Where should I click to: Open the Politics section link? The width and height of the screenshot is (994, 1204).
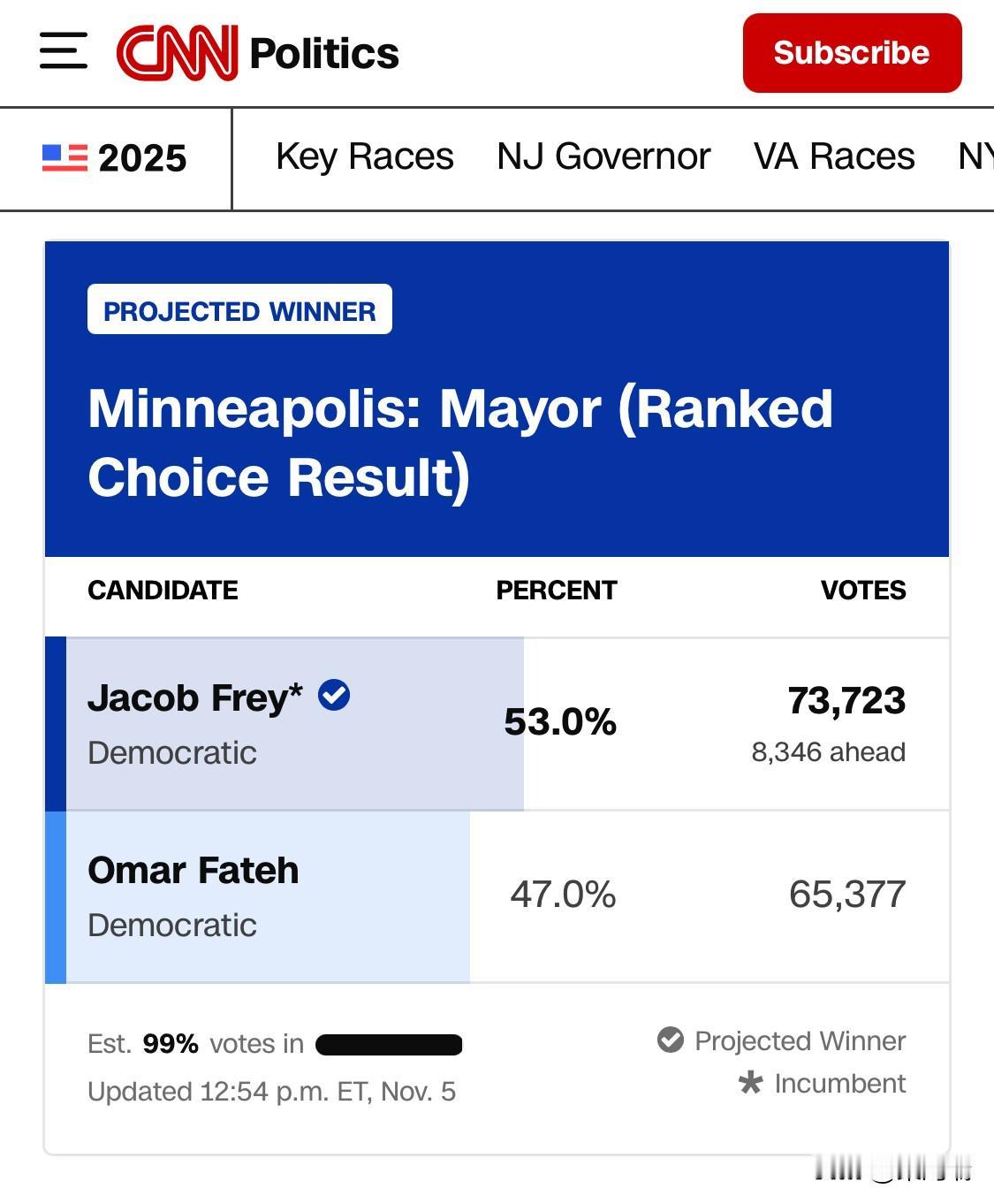[x=324, y=53]
